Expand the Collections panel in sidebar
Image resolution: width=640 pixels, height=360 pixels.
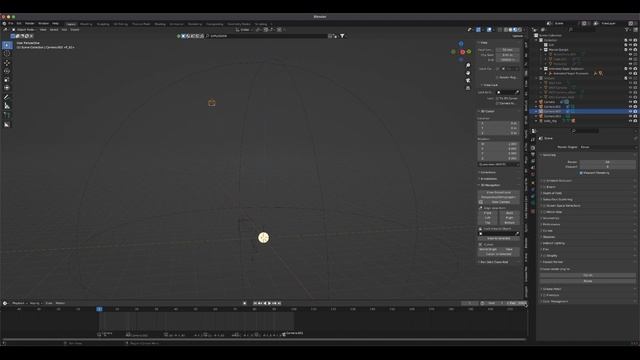488,173
